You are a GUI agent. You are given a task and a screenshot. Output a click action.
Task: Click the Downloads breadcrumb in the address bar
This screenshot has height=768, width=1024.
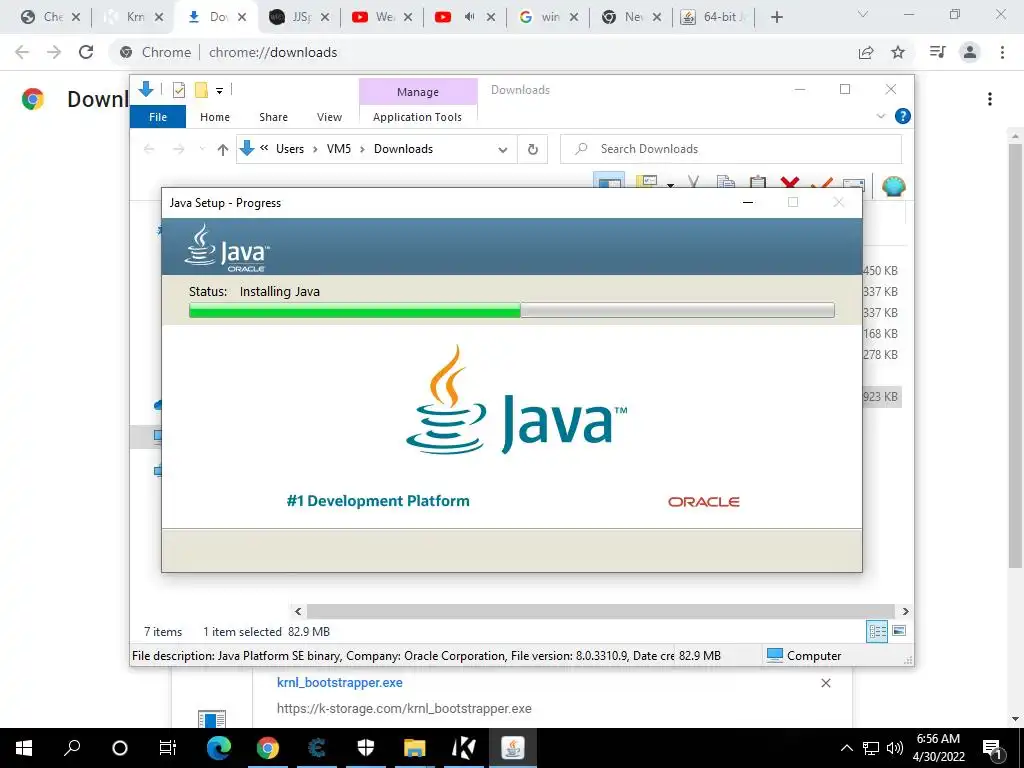[404, 149]
